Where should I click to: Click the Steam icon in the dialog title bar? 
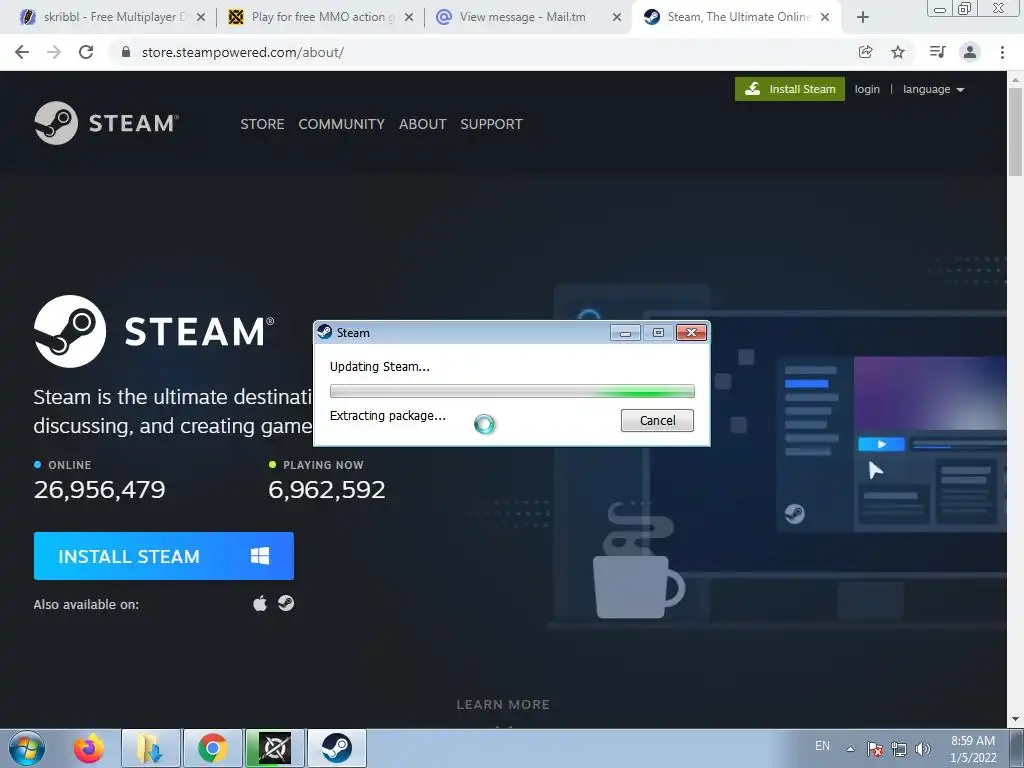pyautogui.click(x=325, y=332)
